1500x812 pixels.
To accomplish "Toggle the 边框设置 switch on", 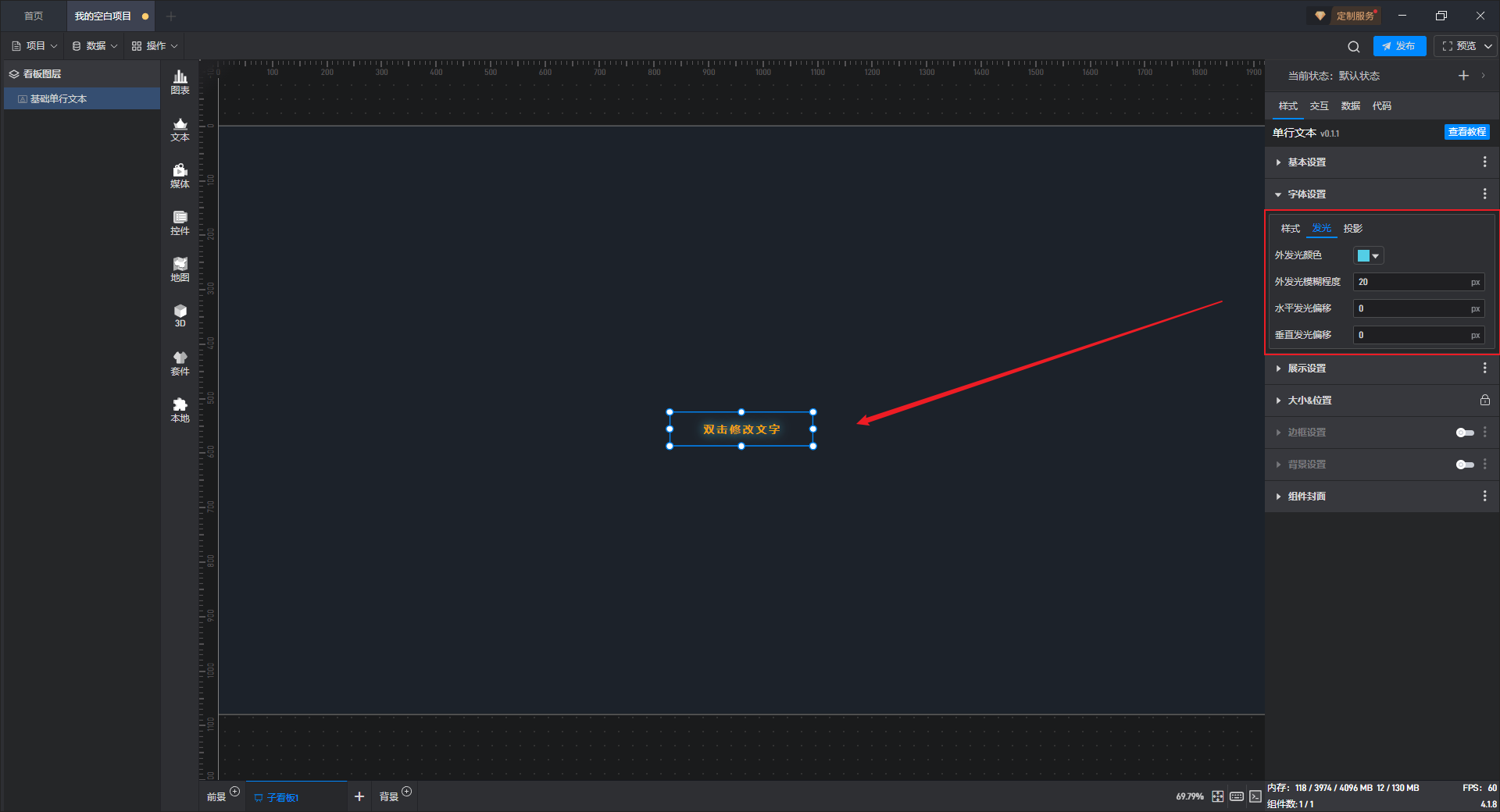I will [1465, 433].
